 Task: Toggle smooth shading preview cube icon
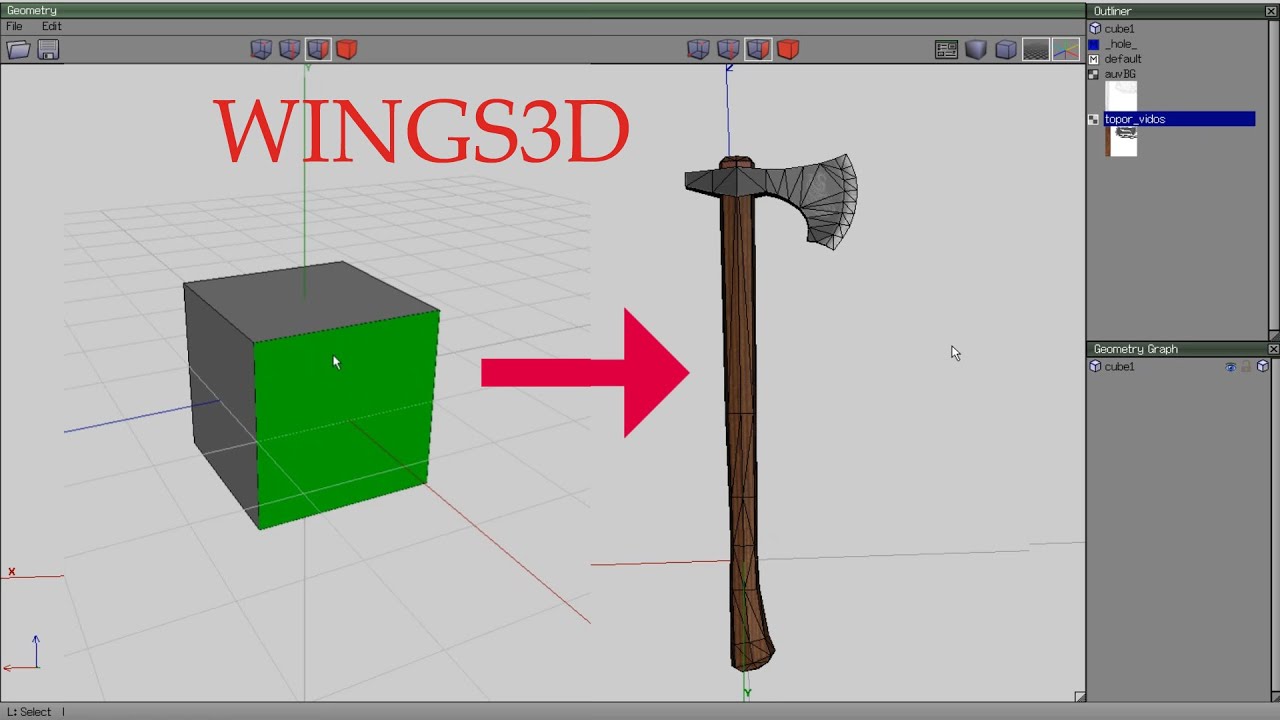976,50
